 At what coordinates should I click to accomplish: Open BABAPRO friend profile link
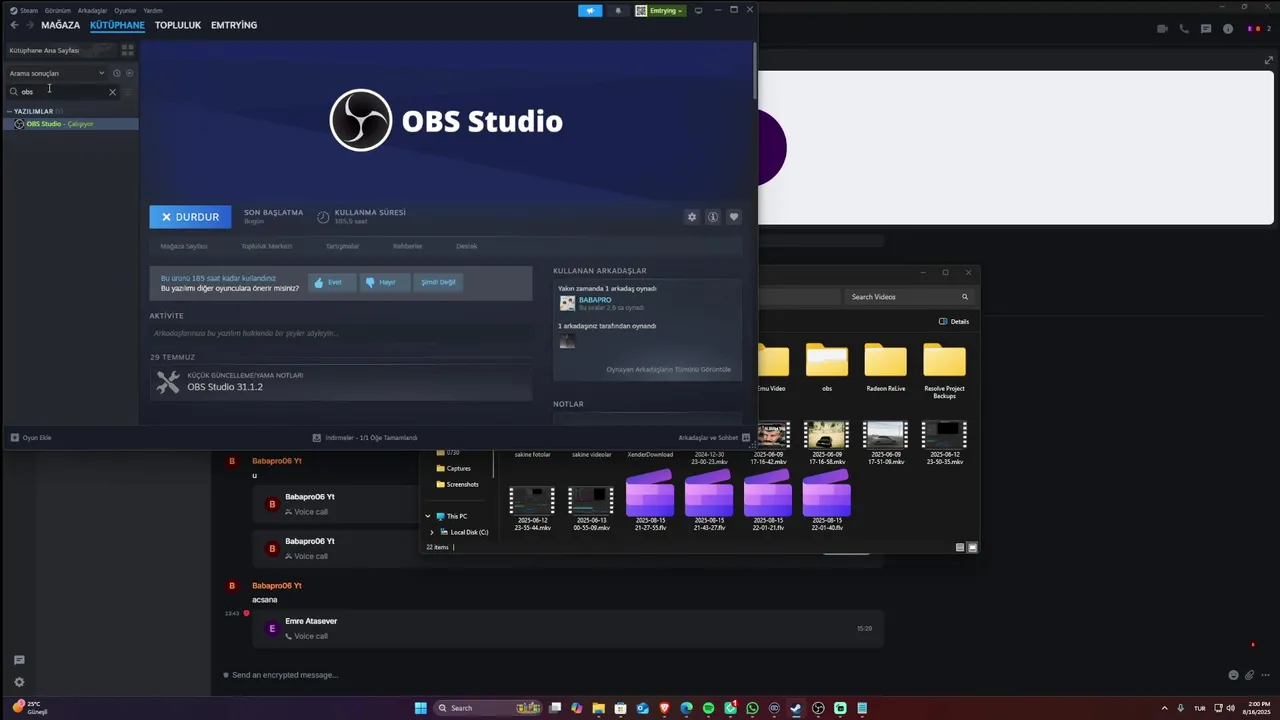[595, 300]
